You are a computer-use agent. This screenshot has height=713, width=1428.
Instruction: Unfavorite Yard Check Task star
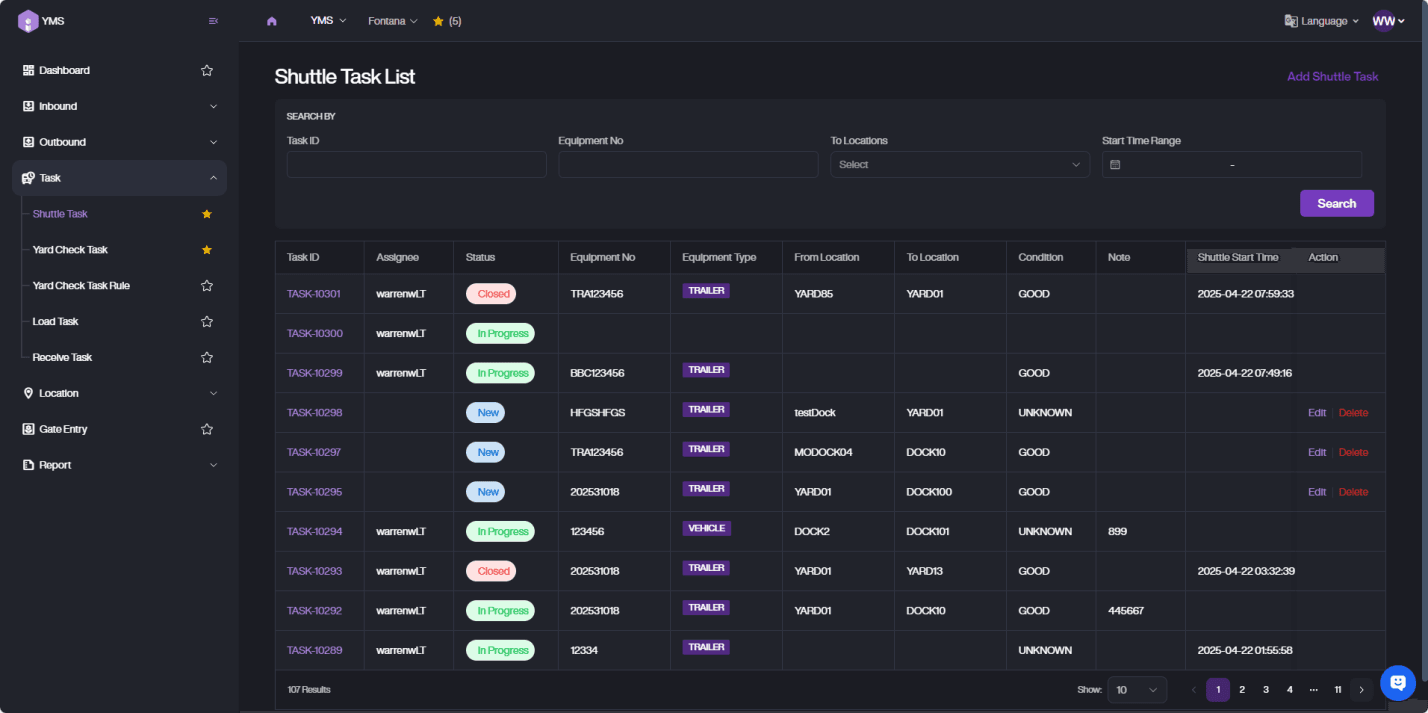207,250
